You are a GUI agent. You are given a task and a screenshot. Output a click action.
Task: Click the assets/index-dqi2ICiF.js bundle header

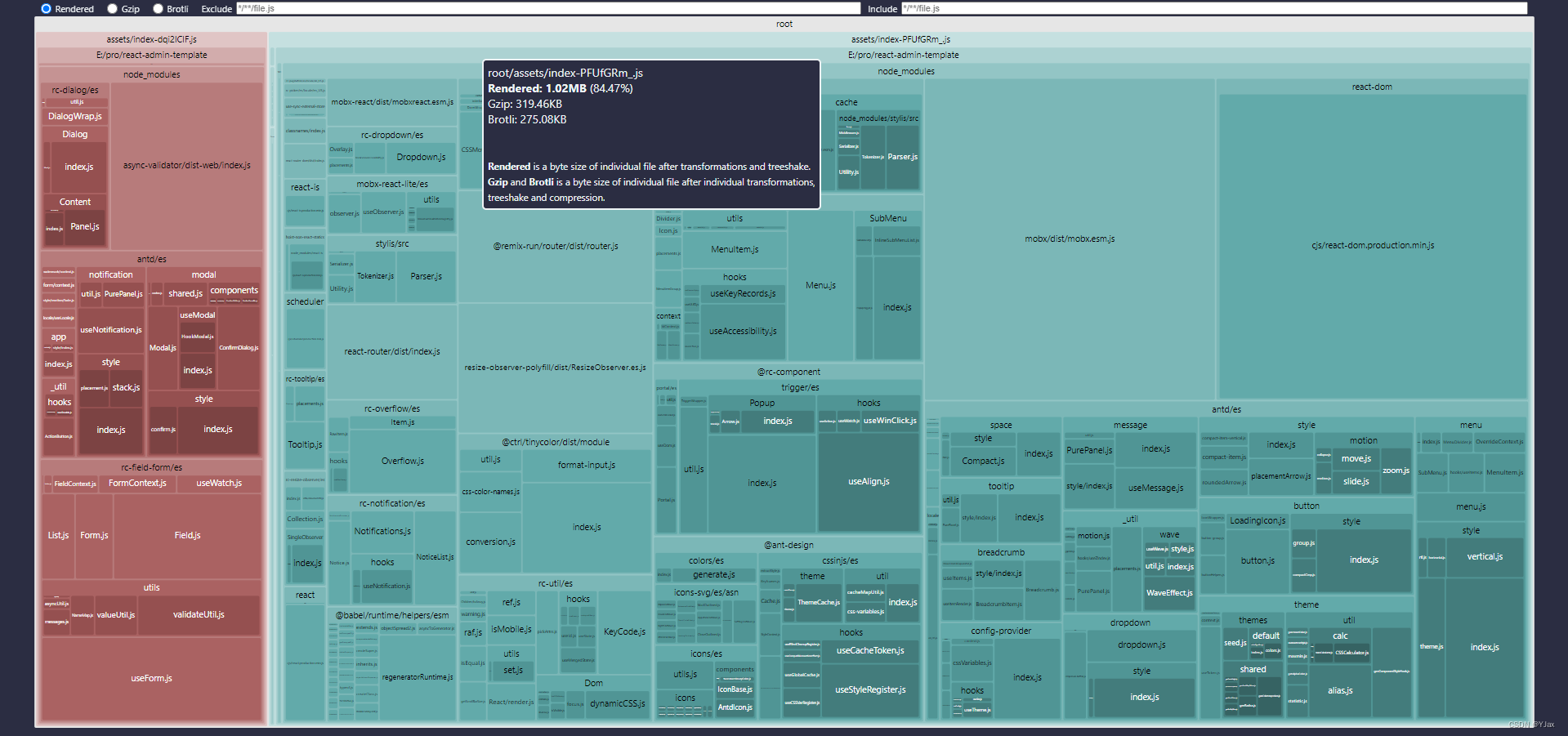point(152,39)
